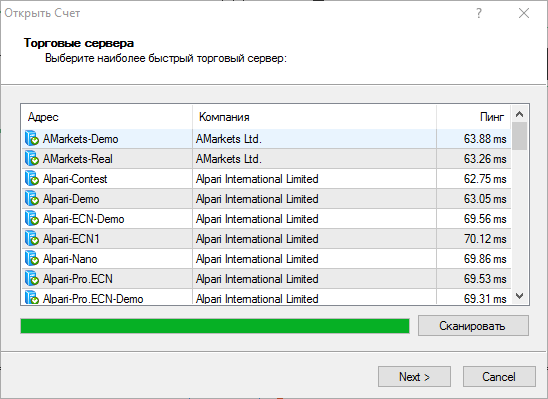
Task: Click the Alpari-ECN1 server icon
Action: [x=32, y=239]
